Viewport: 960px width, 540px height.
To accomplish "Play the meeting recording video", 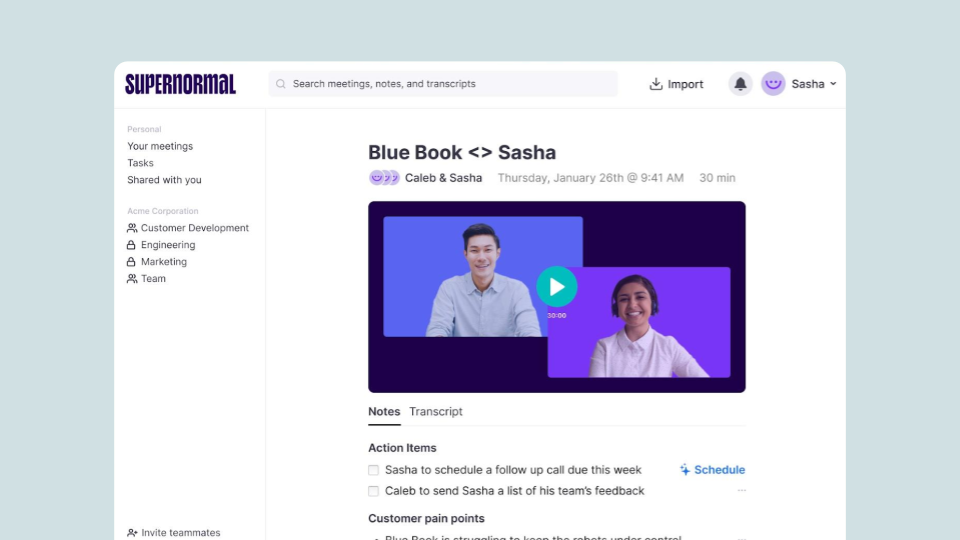I will pos(557,287).
